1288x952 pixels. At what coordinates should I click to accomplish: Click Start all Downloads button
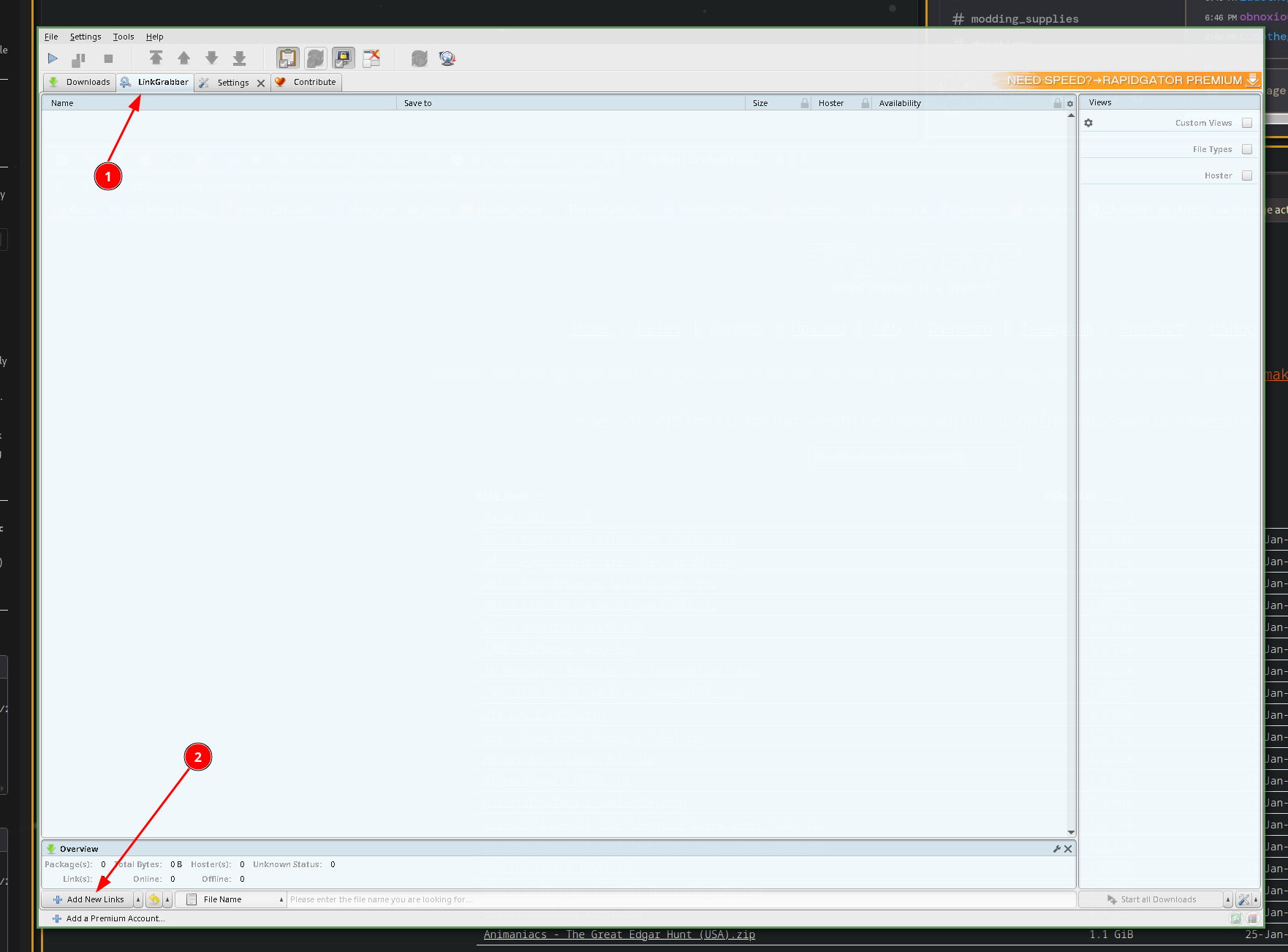(x=1151, y=899)
